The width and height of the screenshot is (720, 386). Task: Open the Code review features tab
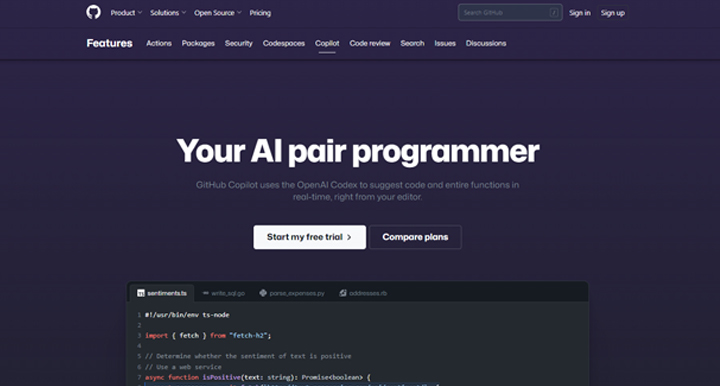click(370, 43)
